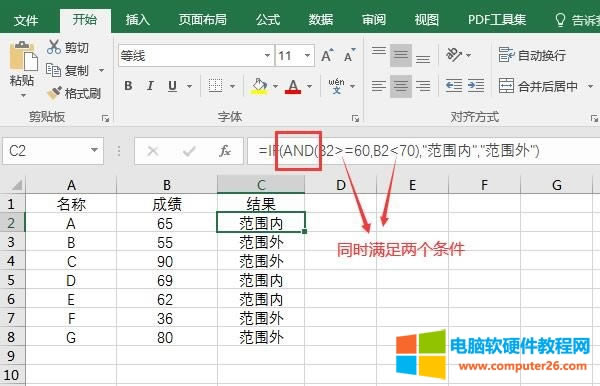Apply red font color A
Screen dimensions: 600x386
293,86
